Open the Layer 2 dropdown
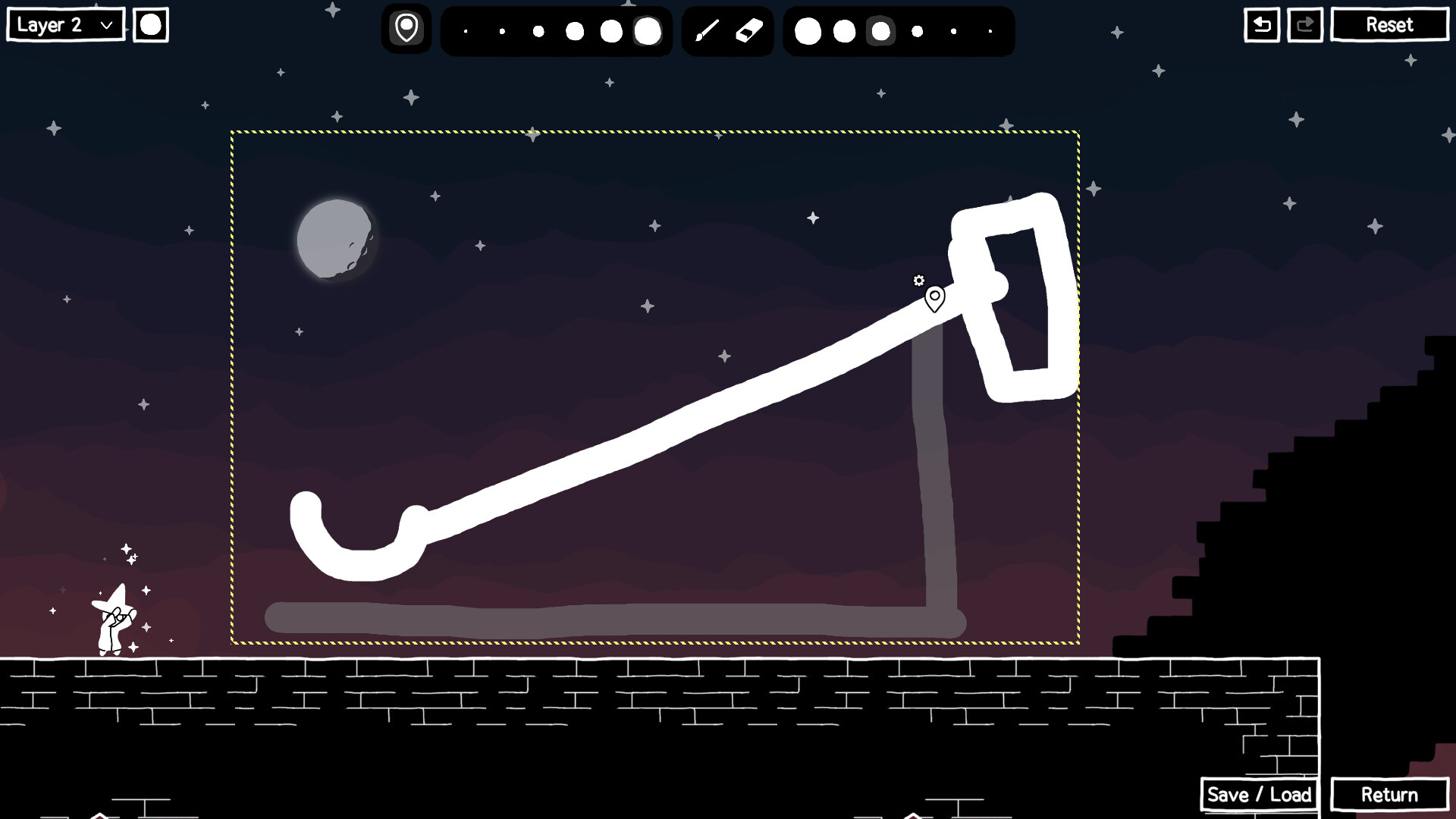The image size is (1456, 819). pos(64,24)
